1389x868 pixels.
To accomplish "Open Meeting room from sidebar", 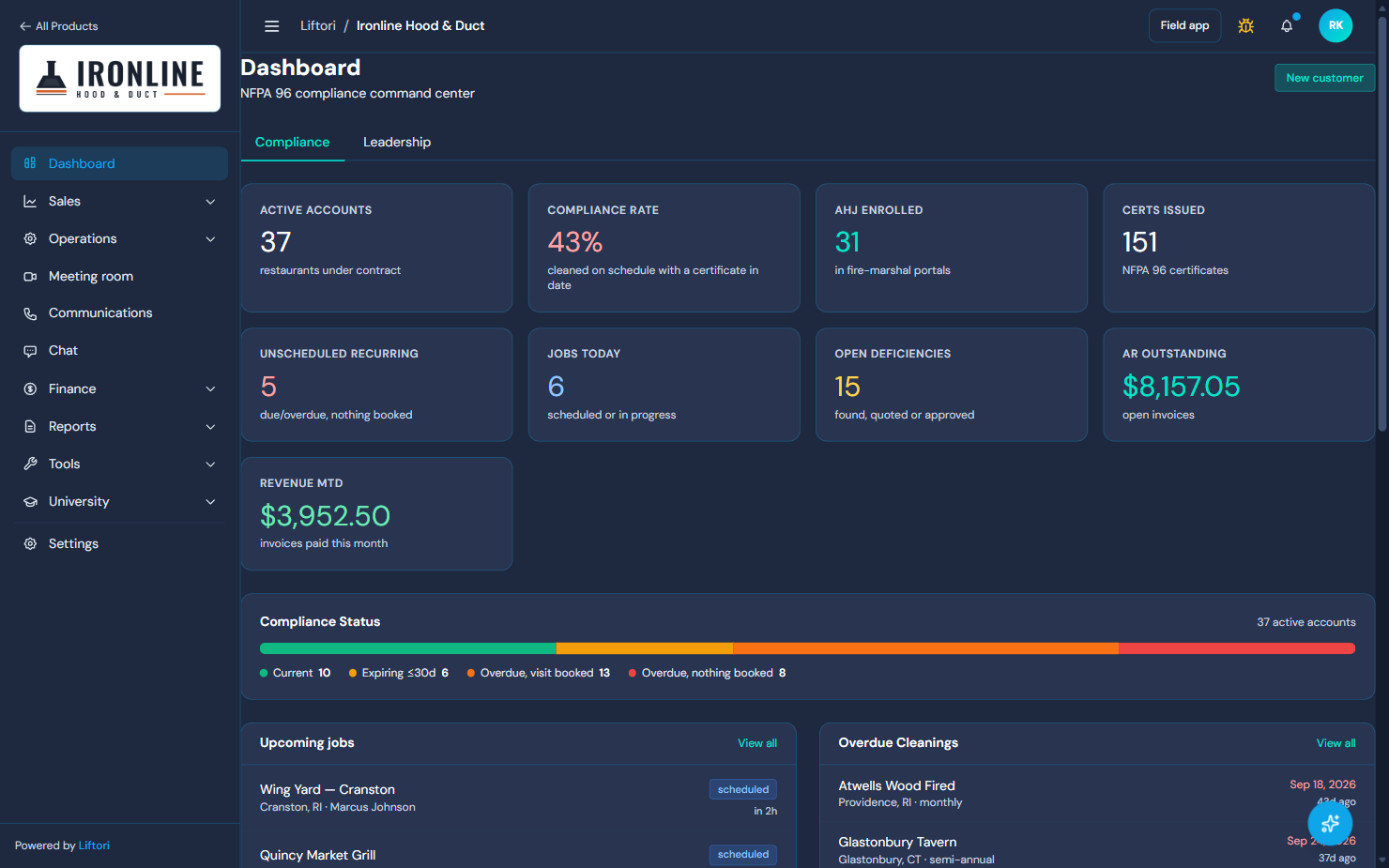I will [119, 276].
